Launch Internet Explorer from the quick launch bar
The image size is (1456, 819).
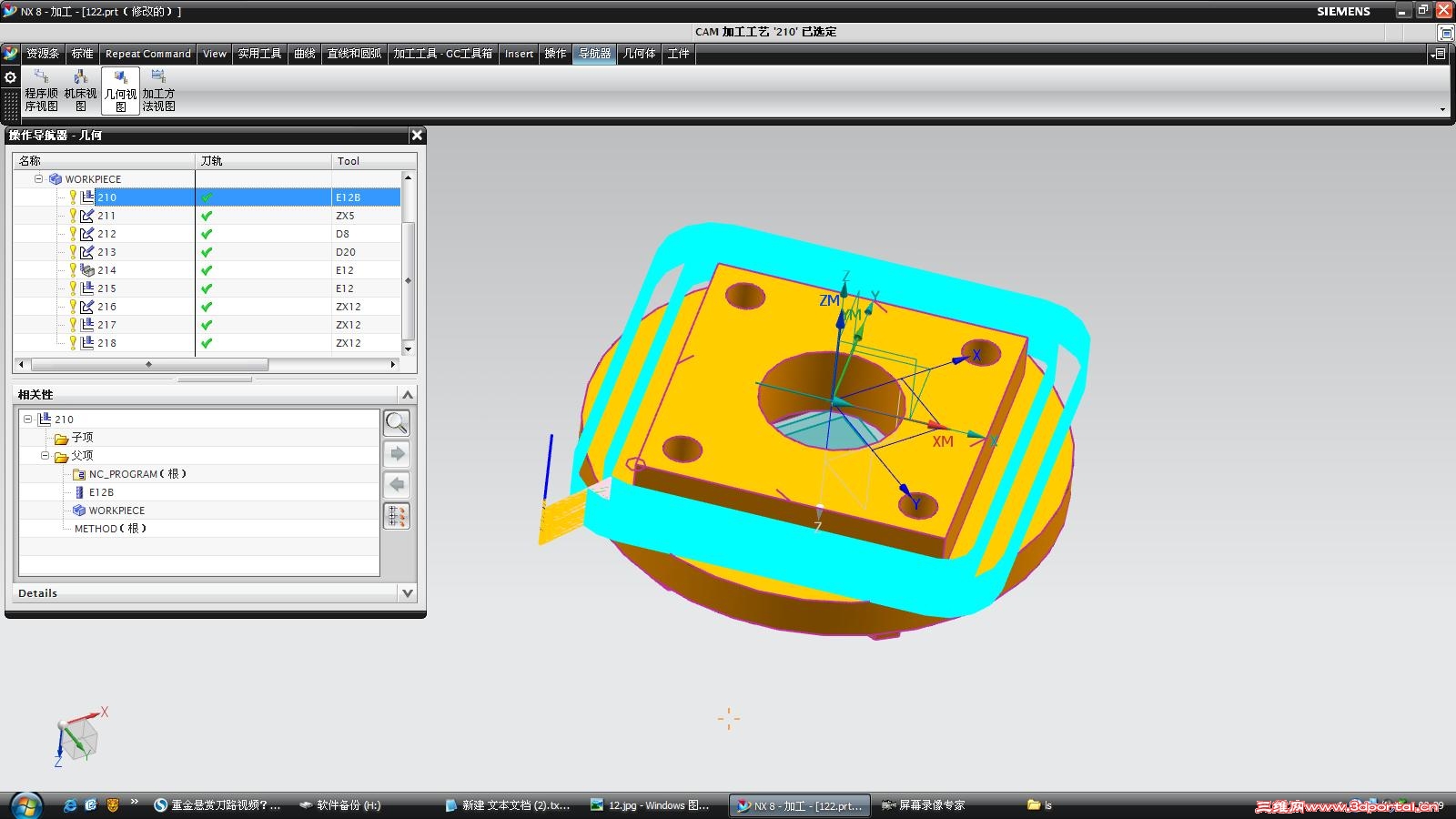(x=70, y=805)
